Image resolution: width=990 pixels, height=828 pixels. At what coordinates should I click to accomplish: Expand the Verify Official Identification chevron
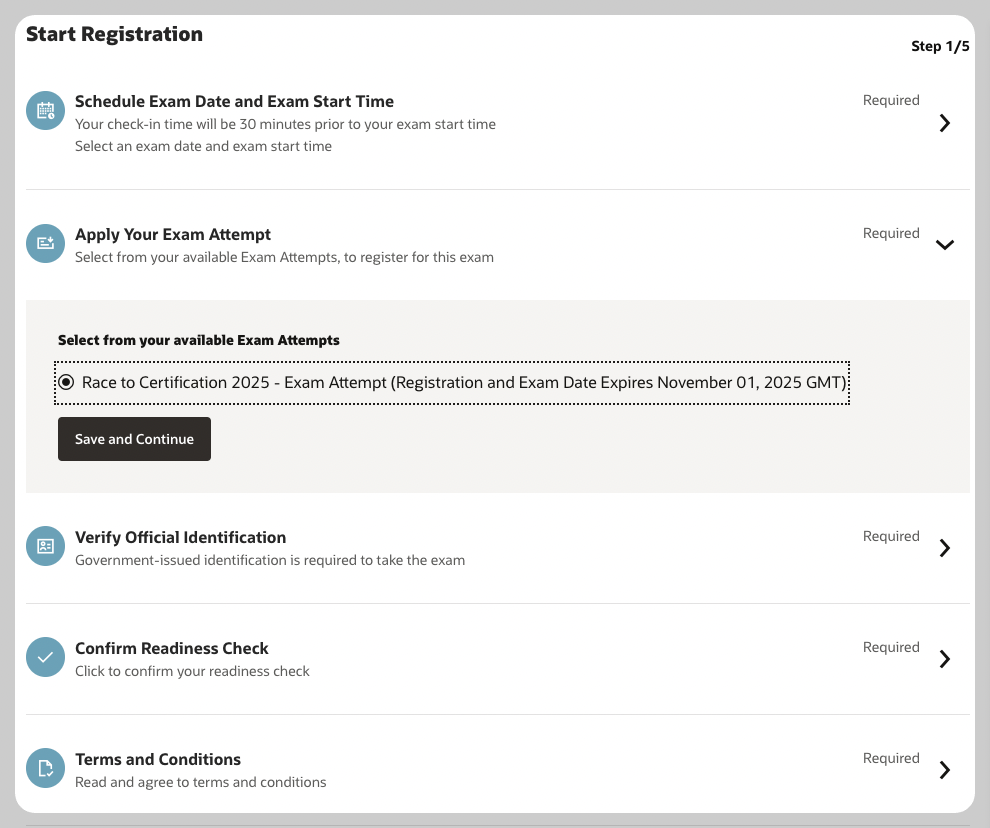click(945, 548)
